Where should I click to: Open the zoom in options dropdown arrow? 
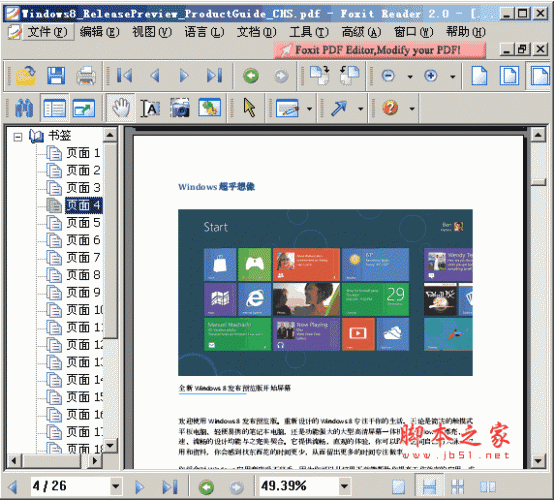(453, 76)
